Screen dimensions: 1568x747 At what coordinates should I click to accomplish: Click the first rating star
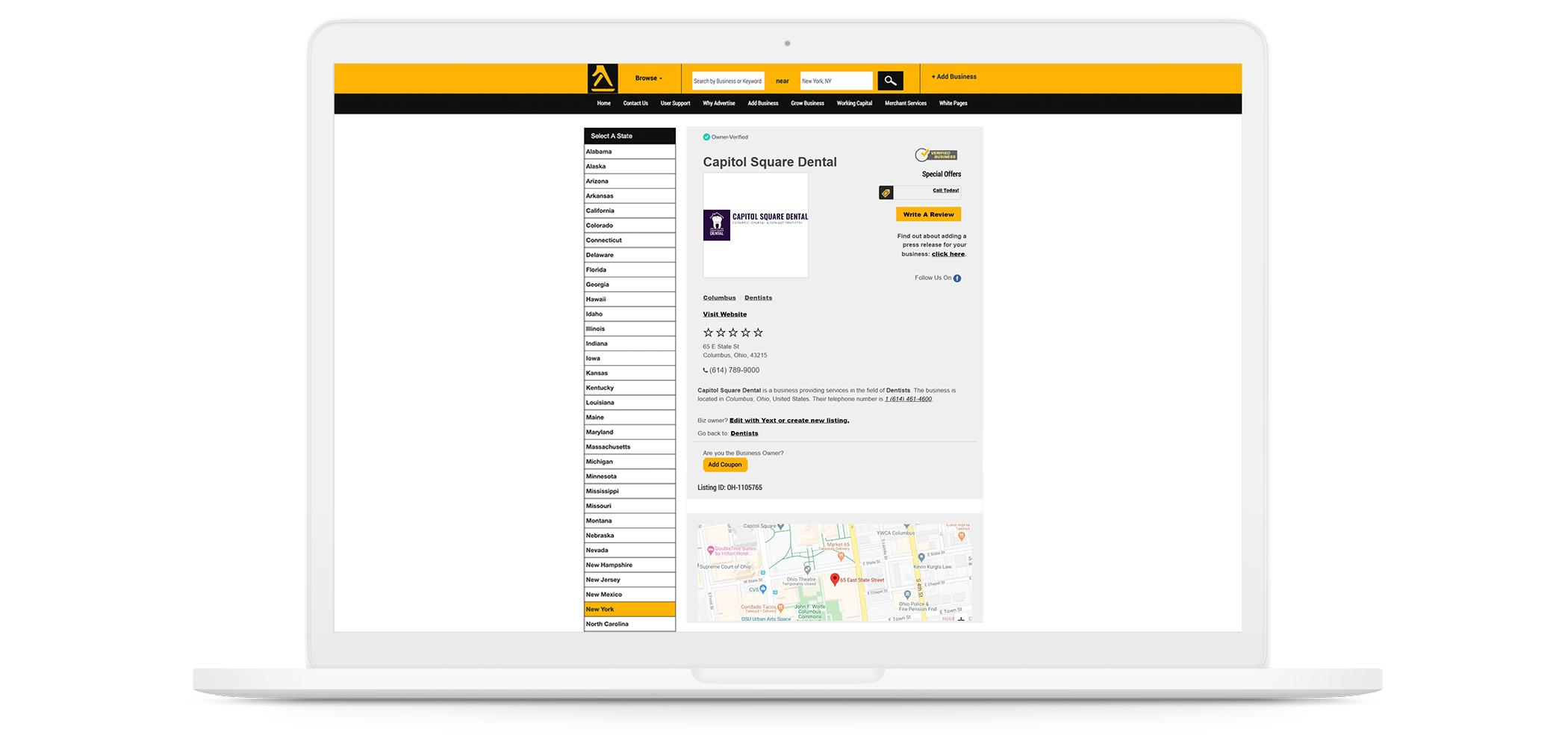708,332
